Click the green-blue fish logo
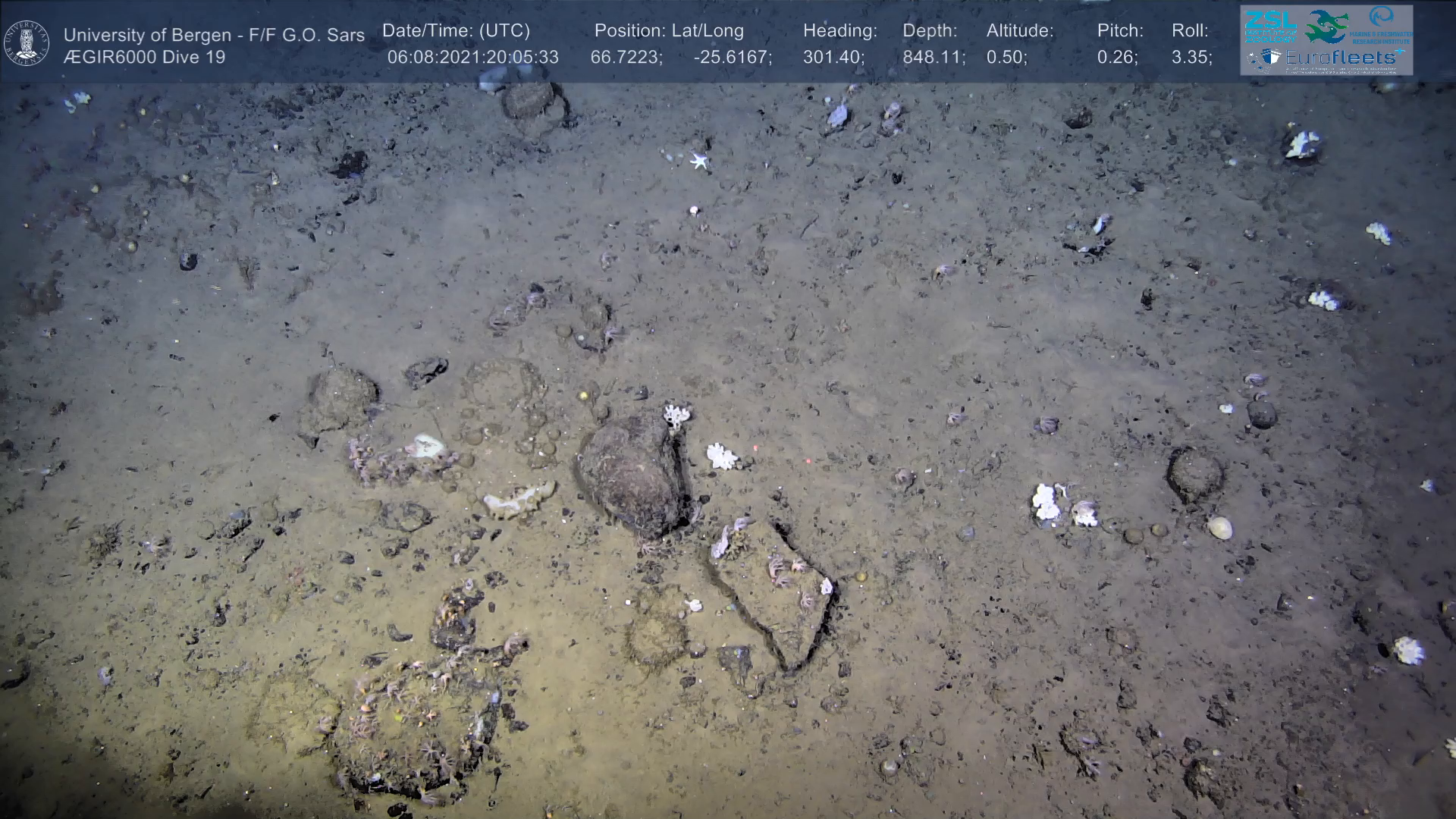This screenshot has width=1456, height=819. [x=1326, y=27]
